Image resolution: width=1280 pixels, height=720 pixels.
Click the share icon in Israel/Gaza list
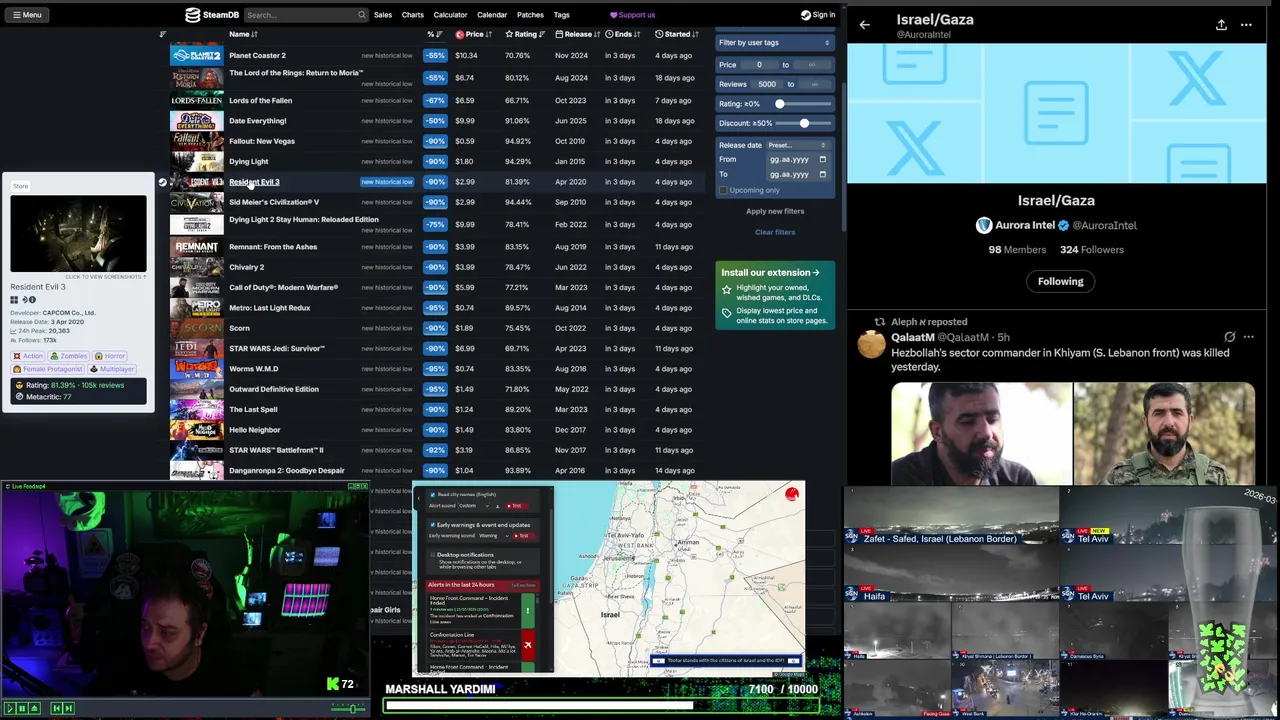coord(1221,25)
